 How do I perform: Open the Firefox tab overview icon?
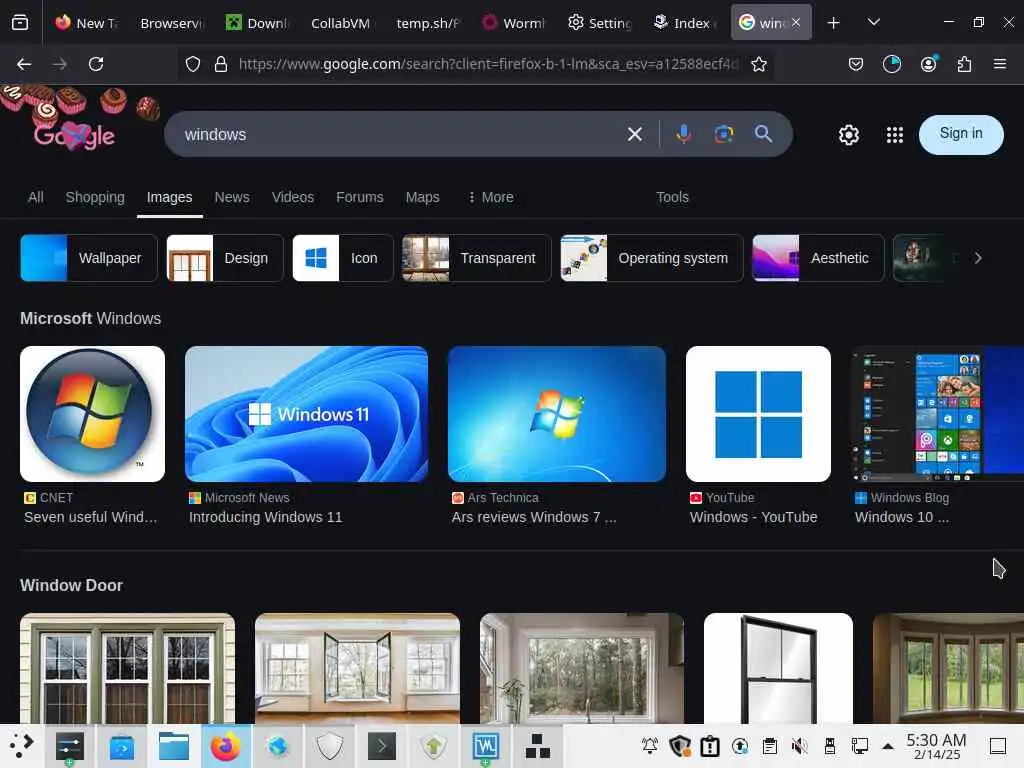tap(20, 23)
